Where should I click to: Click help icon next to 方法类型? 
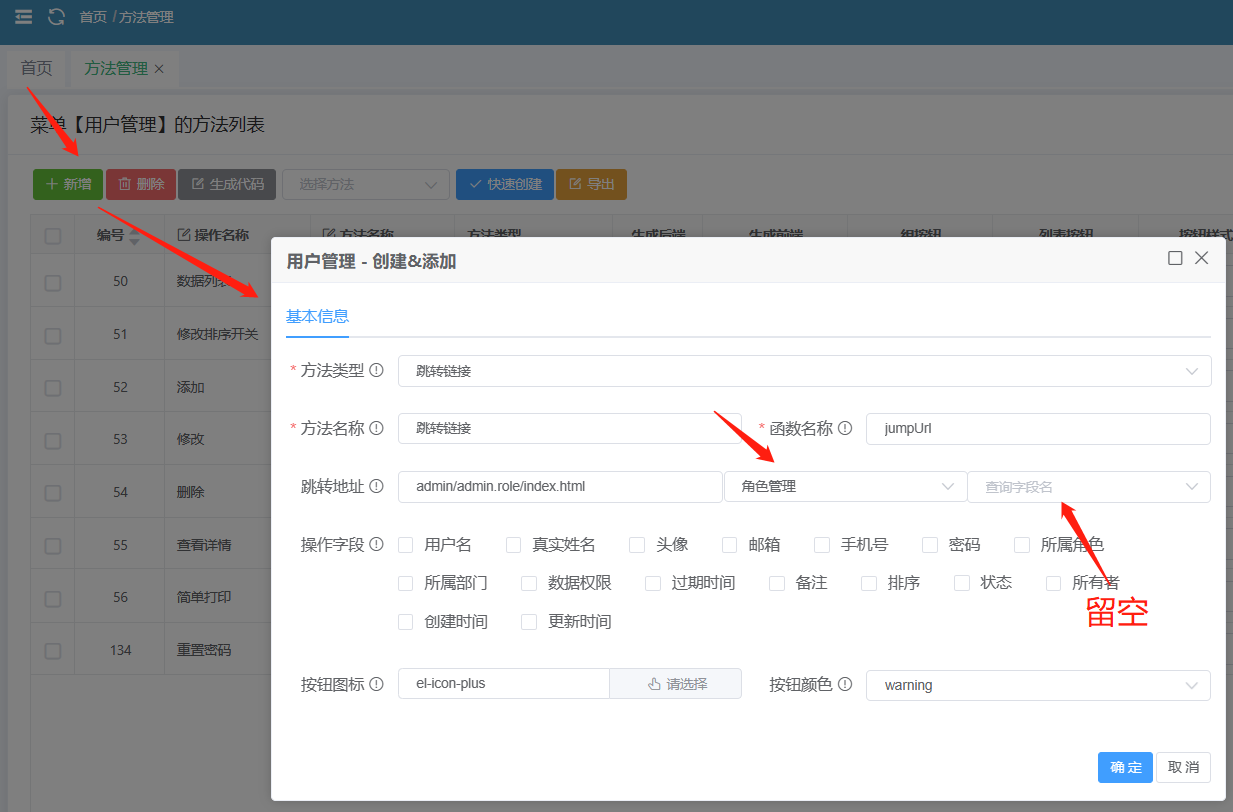click(377, 370)
